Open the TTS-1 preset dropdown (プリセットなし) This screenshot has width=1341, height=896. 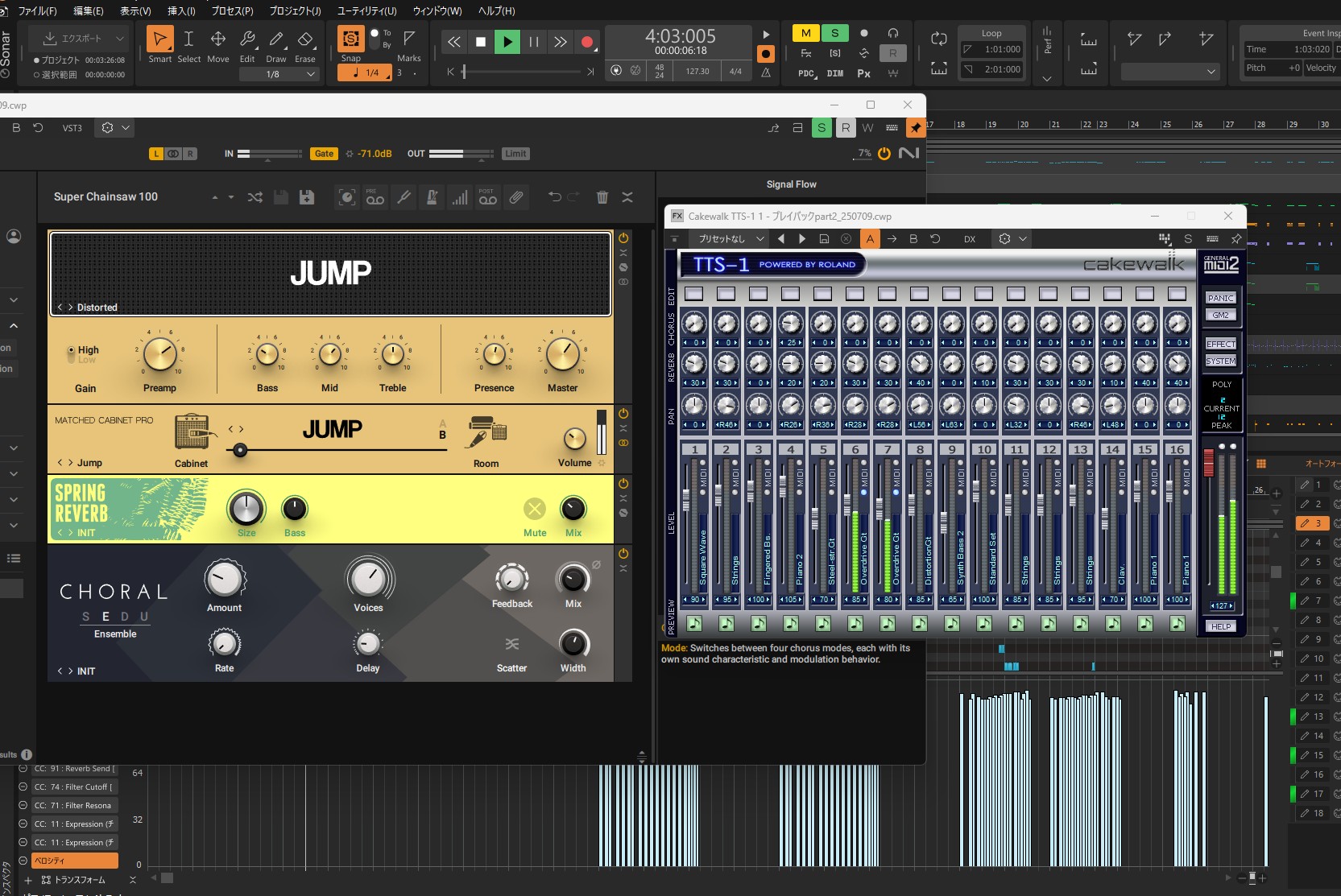click(x=730, y=239)
